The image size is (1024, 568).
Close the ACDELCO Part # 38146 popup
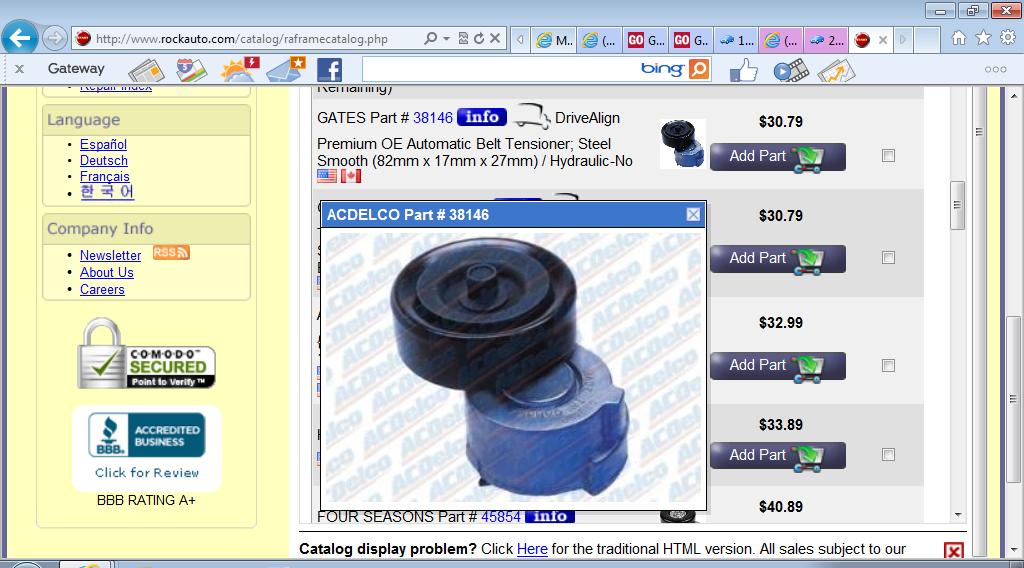[x=693, y=215]
